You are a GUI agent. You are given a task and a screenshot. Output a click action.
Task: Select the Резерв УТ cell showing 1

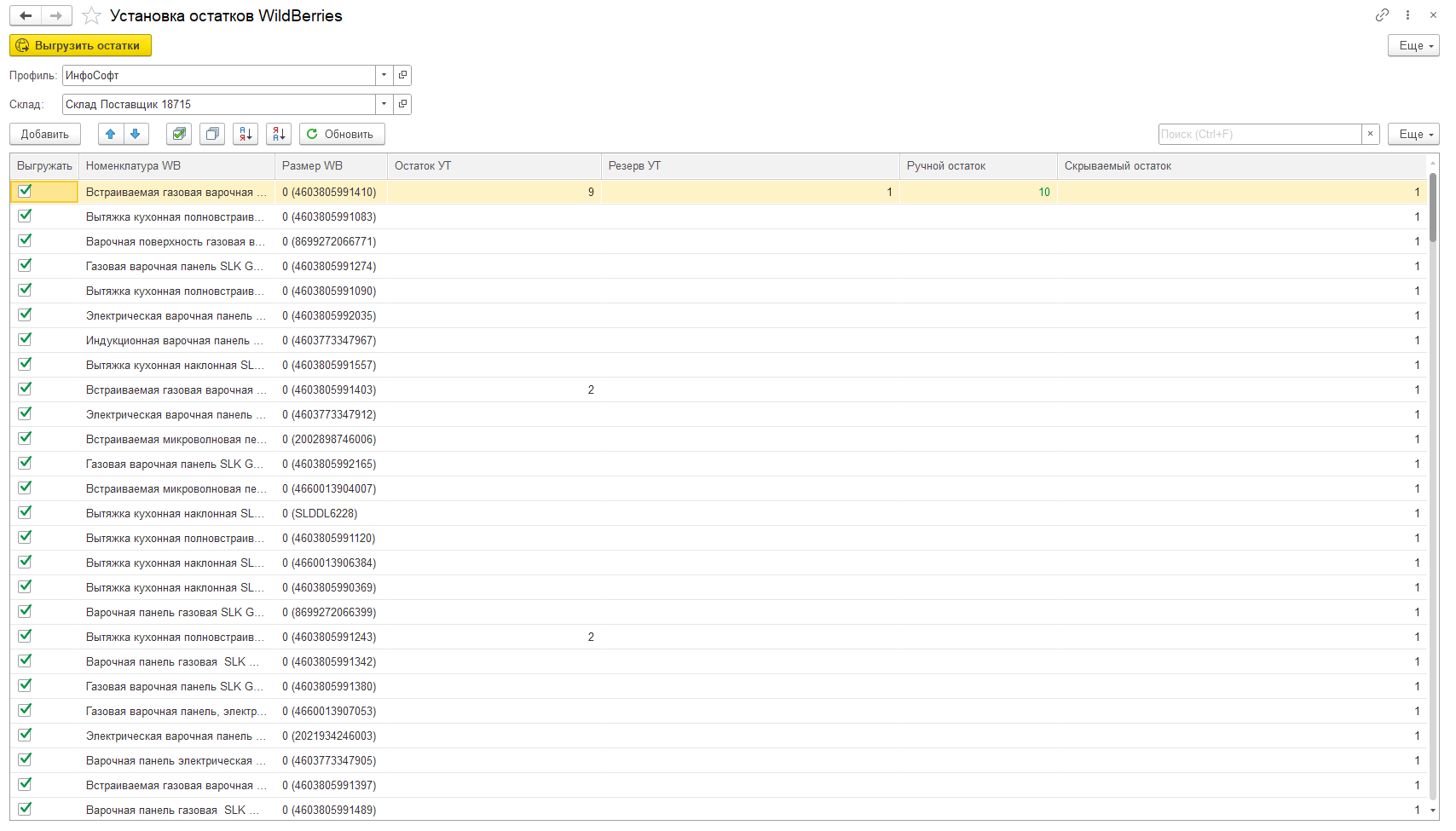click(750, 192)
